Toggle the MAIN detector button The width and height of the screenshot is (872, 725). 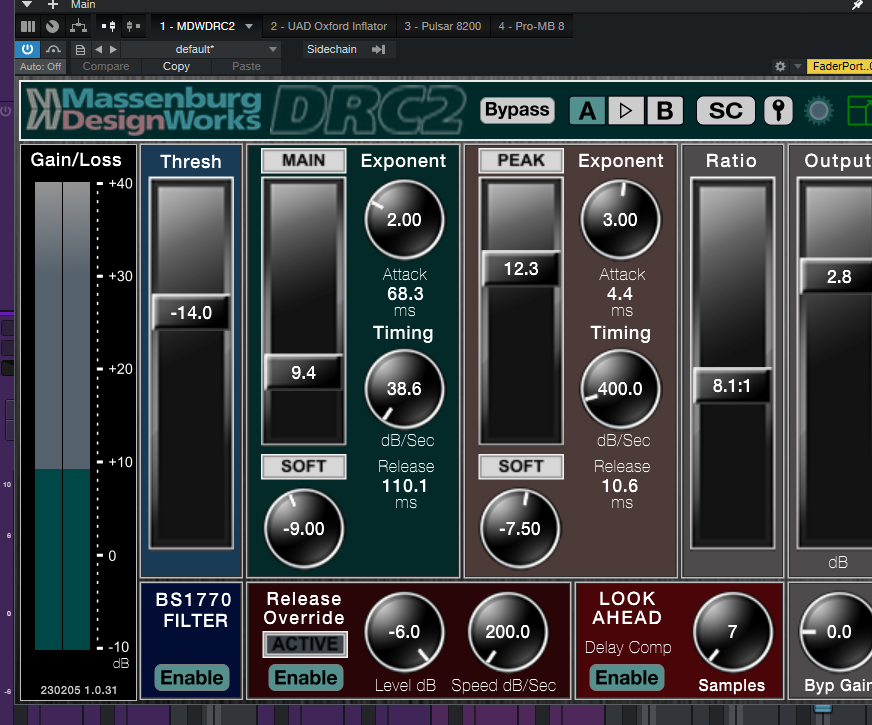pyautogui.click(x=304, y=161)
